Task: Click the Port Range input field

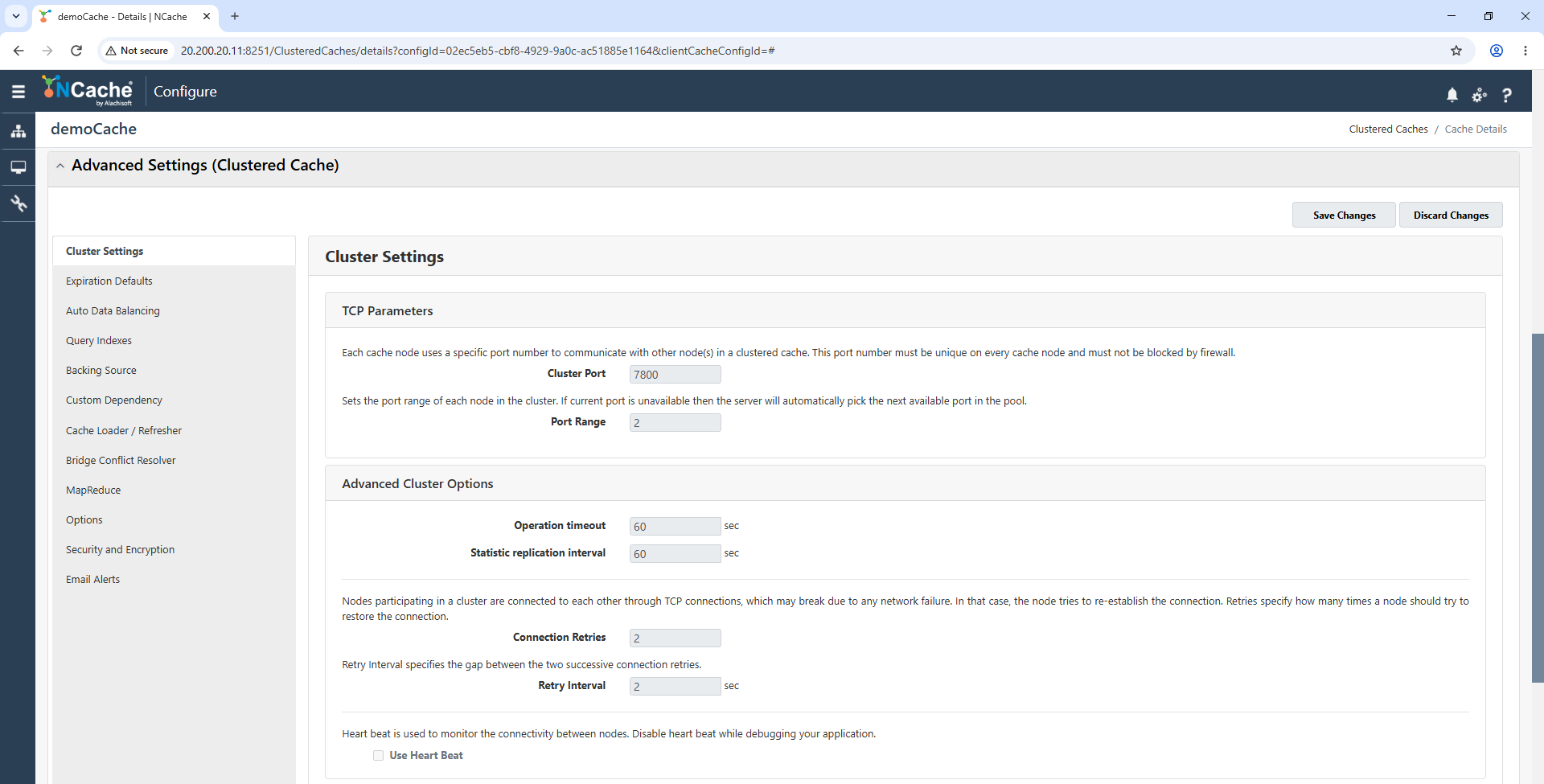Action: (675, 422)
